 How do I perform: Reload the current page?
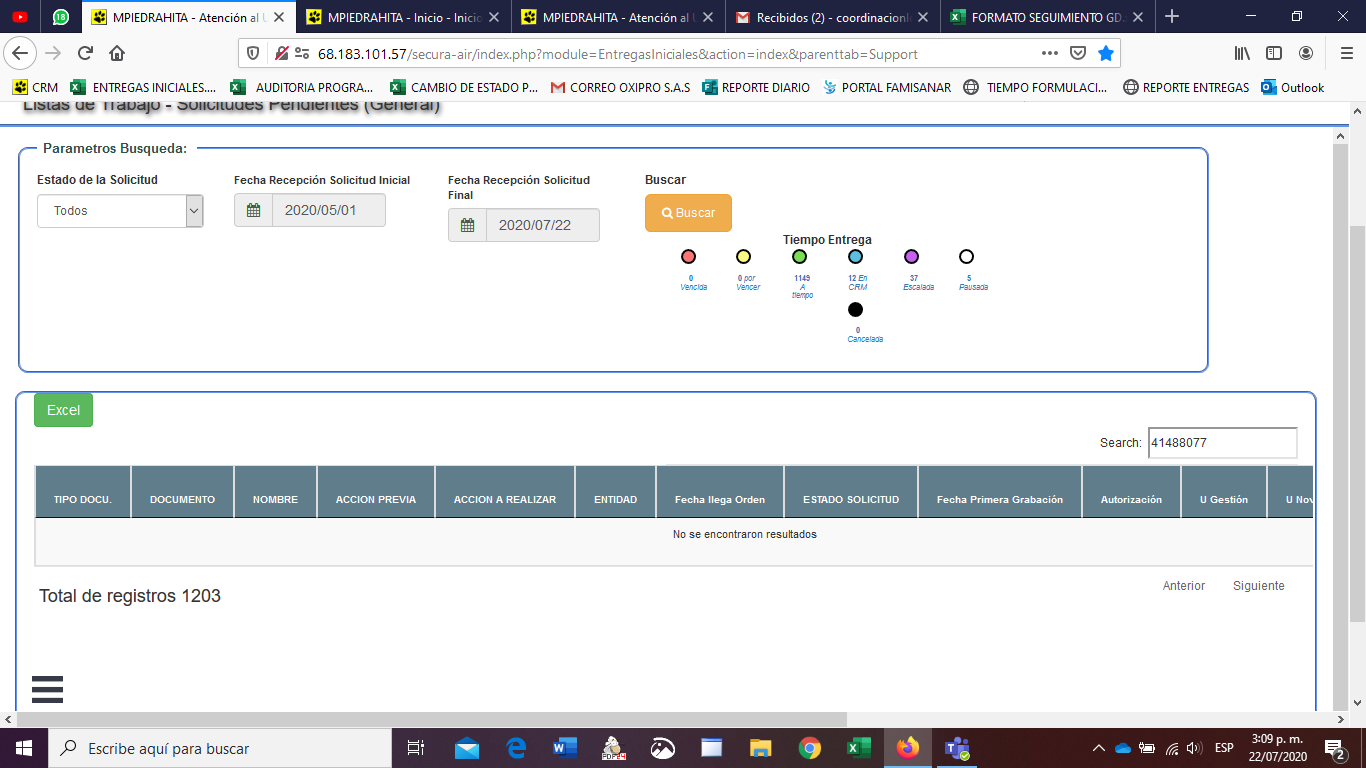point(85,53)
